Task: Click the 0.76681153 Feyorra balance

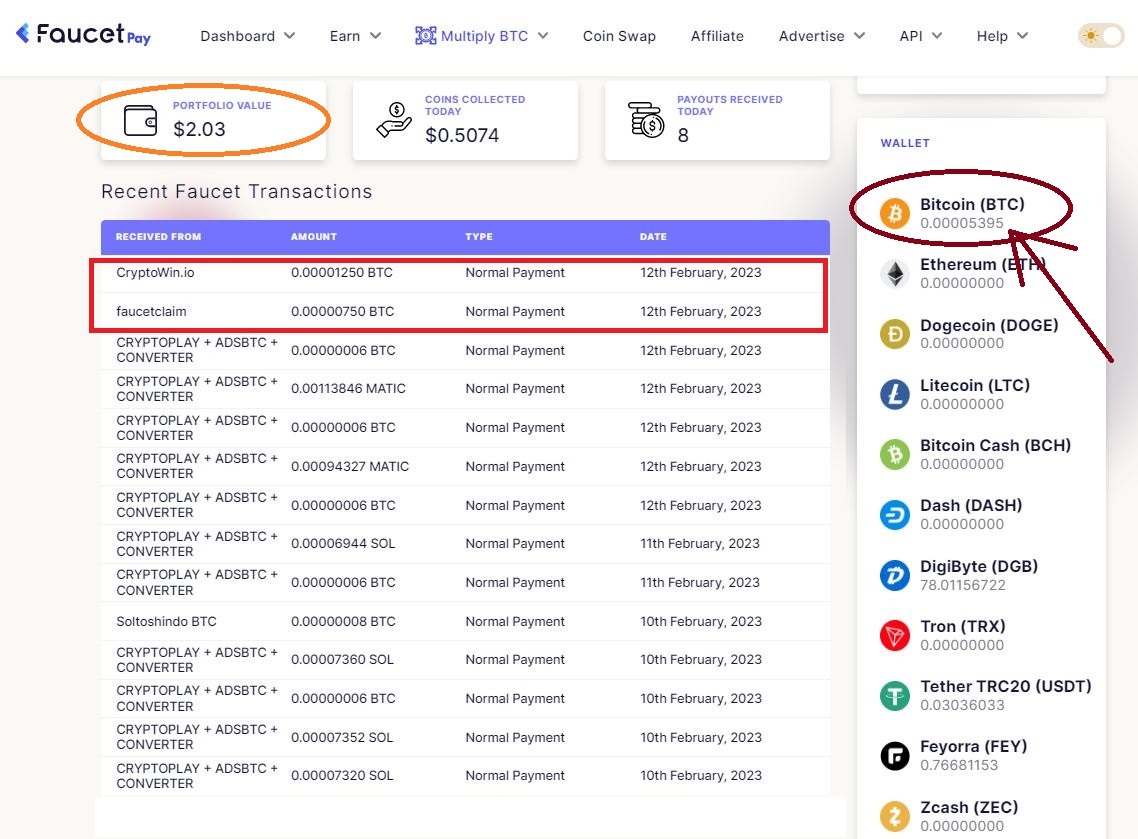Action: pyautogui.click(x=959, y=765)
